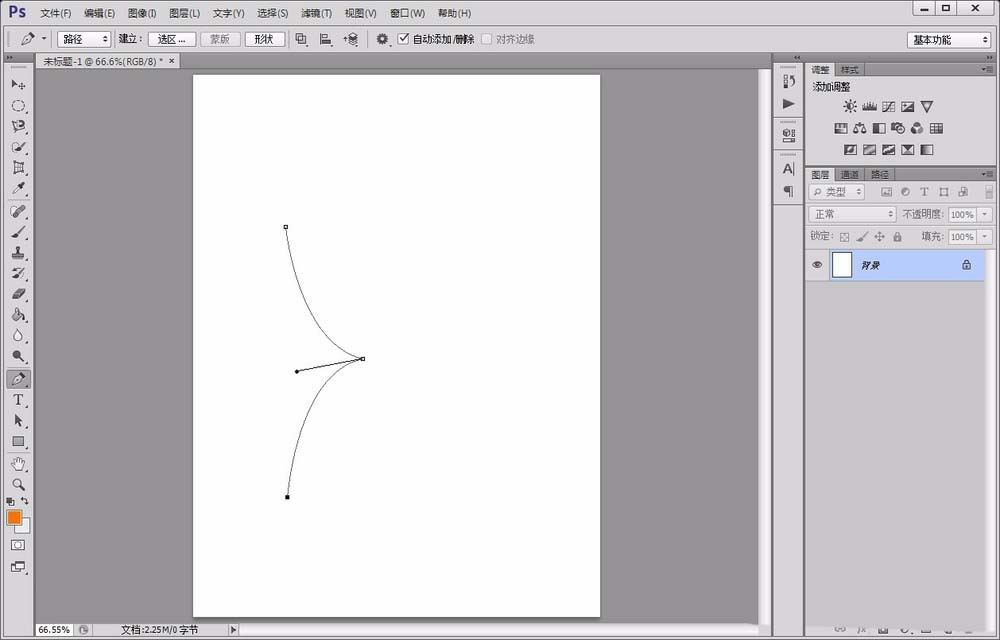
Task: Select the Zoom tool in toolbox
Action: click(18, 484)
